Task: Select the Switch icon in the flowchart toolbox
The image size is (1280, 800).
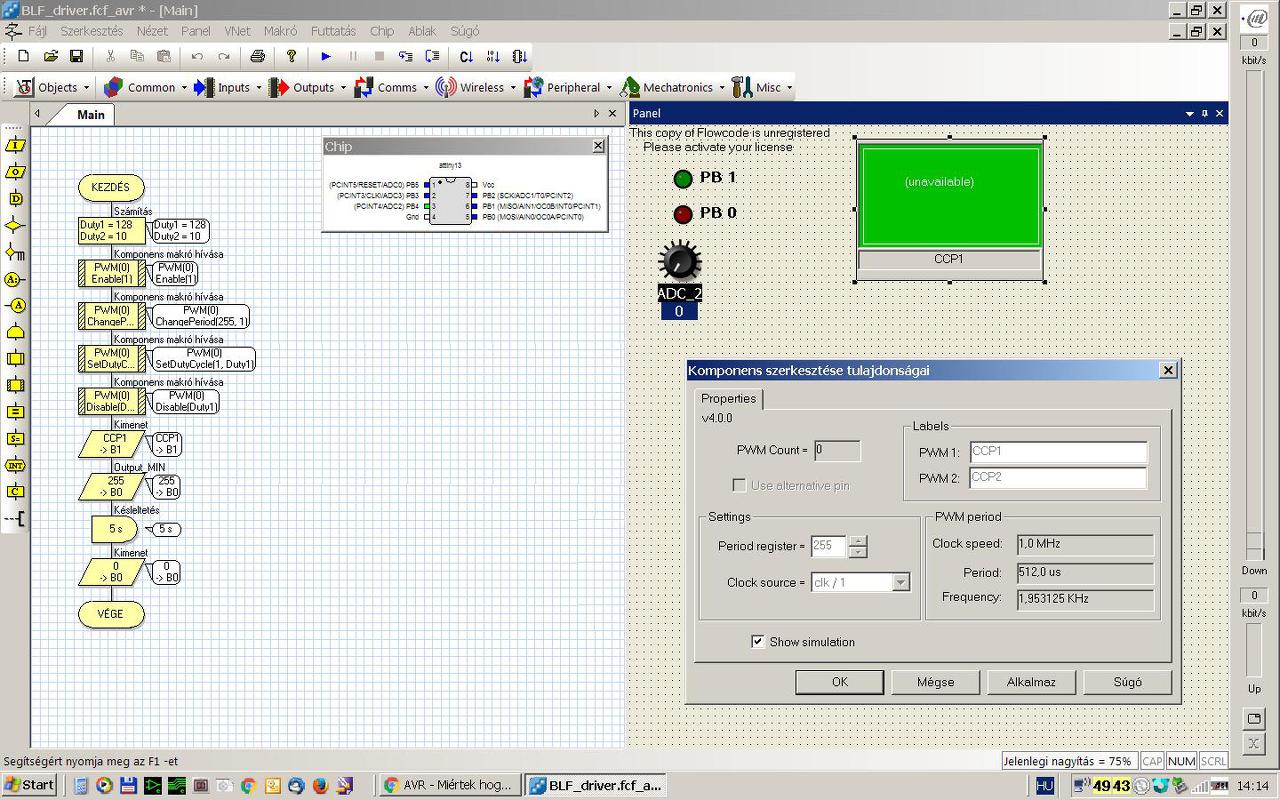Action: [15, 252]
